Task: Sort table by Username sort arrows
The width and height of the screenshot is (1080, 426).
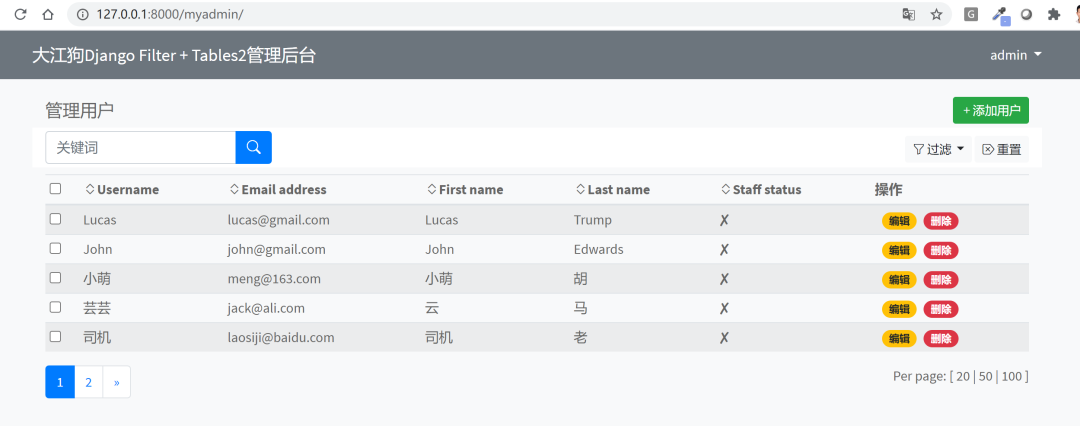Action: point(90,189)
